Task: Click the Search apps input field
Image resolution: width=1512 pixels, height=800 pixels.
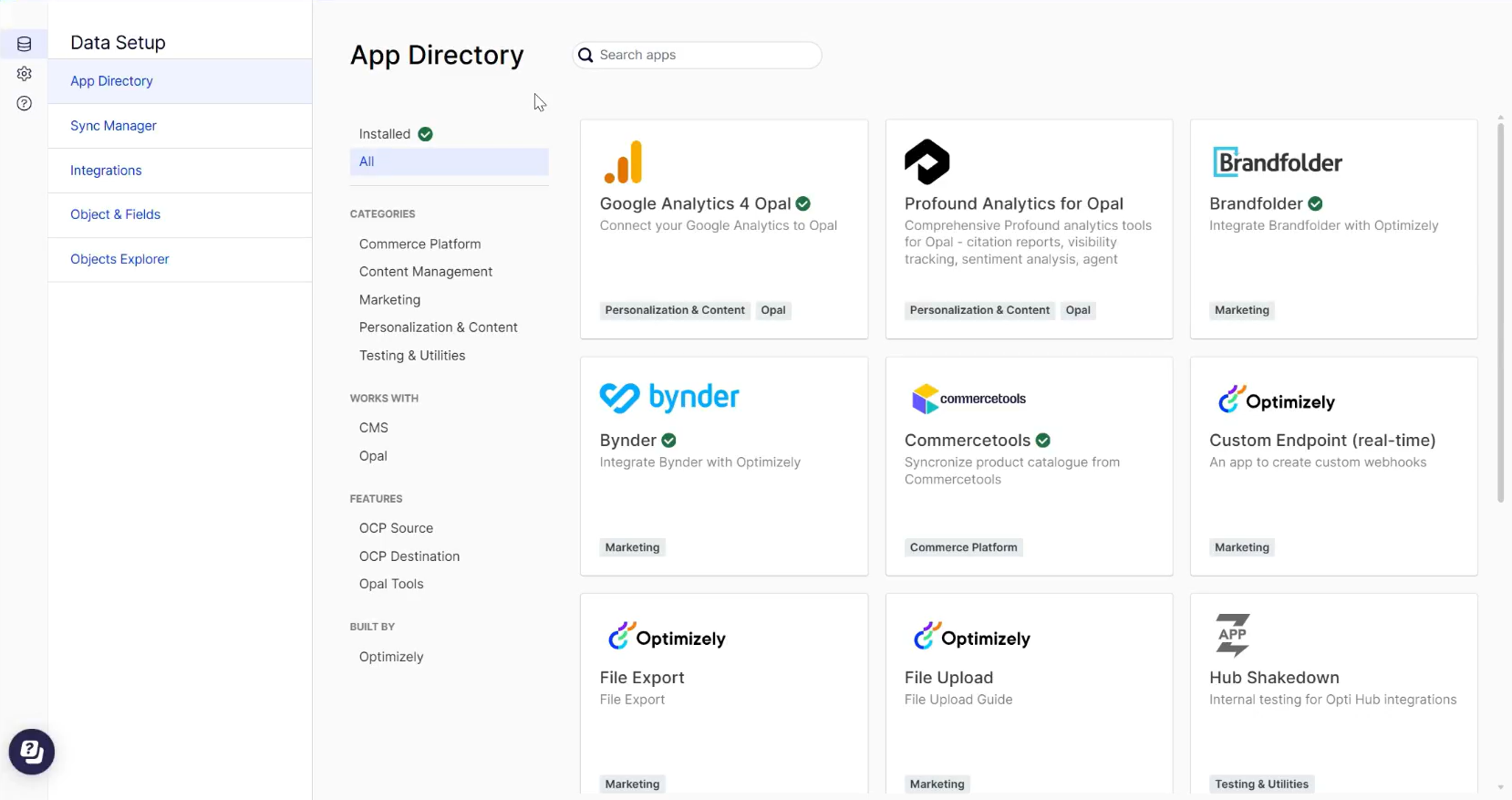Action: coord(697,56)
